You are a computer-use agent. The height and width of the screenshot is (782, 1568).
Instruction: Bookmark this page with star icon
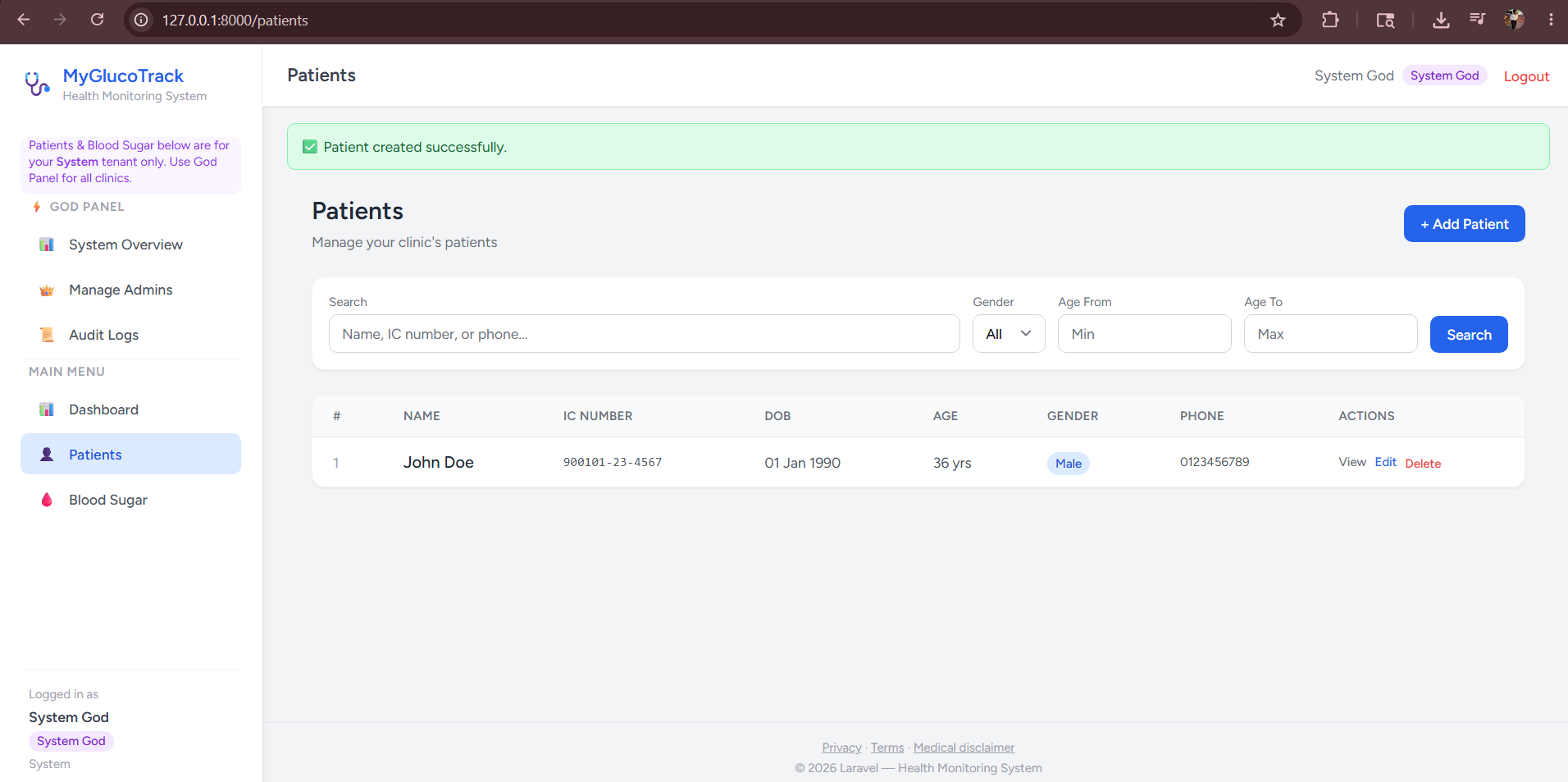pyautogui.click(x=1278, y=20)
